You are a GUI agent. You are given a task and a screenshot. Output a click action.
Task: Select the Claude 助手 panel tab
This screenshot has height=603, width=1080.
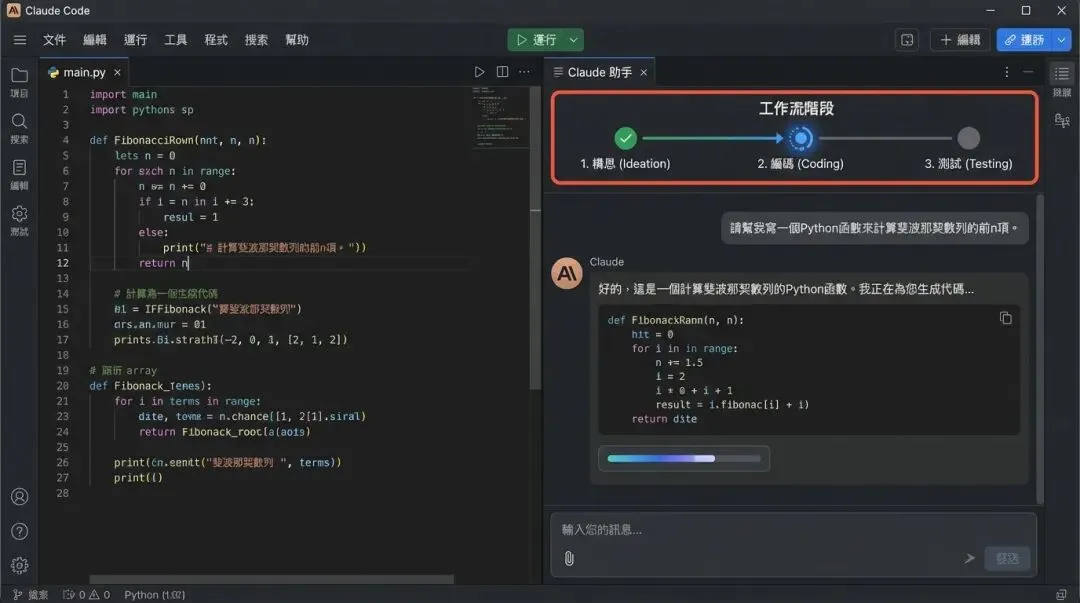[x=600, y=72]
